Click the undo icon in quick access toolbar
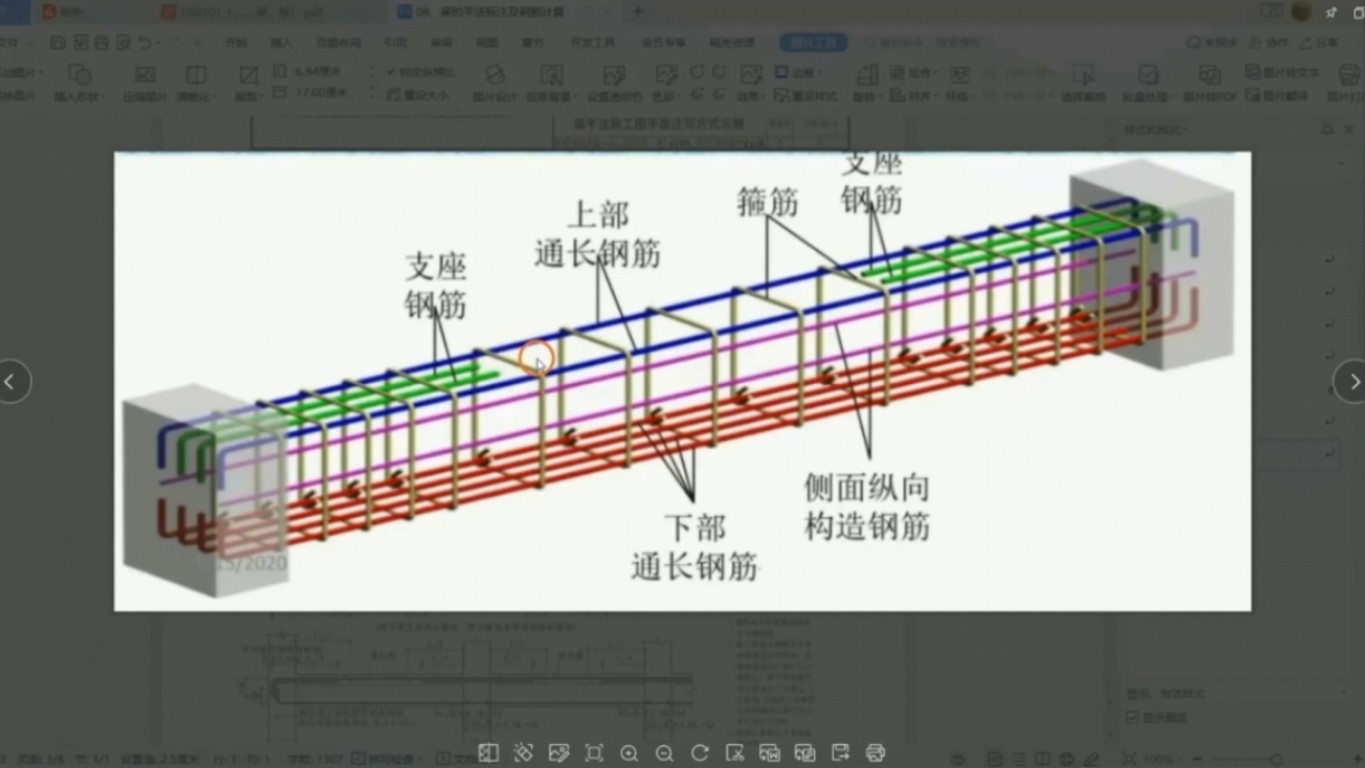The image size is (1365, 768). click(145, 43)
